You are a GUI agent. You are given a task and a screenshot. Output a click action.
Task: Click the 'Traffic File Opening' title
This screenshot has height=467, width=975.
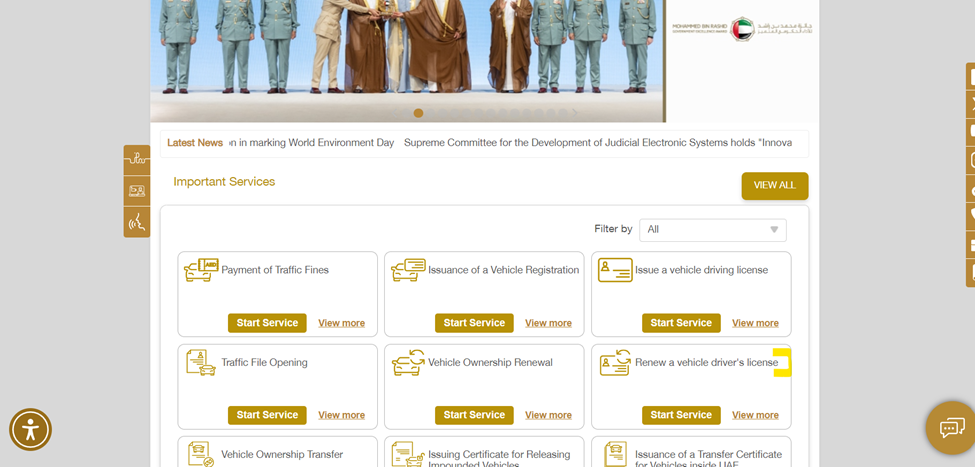click(264, 363)
